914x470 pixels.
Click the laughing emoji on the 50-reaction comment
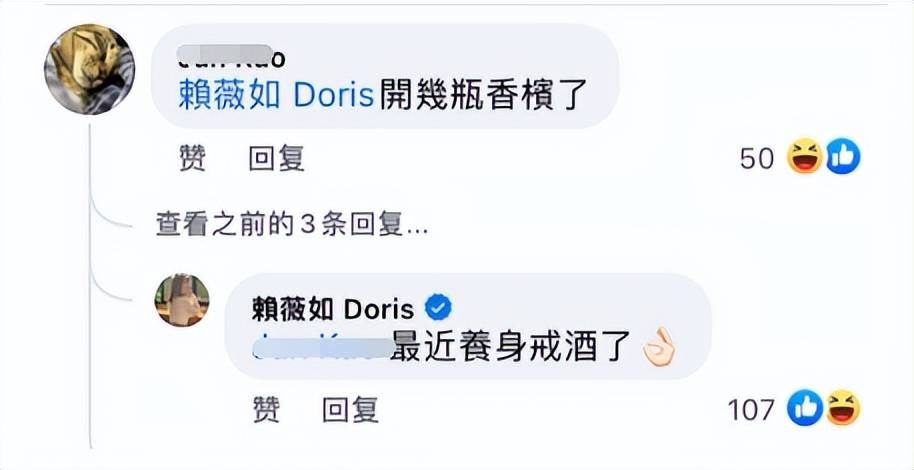805,156
